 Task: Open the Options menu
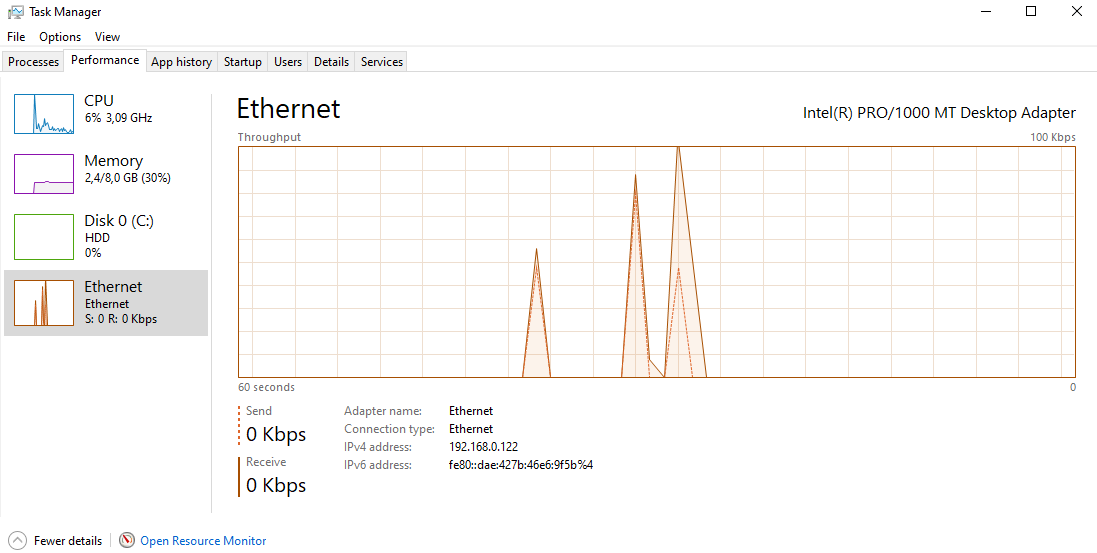pos(60,37)
